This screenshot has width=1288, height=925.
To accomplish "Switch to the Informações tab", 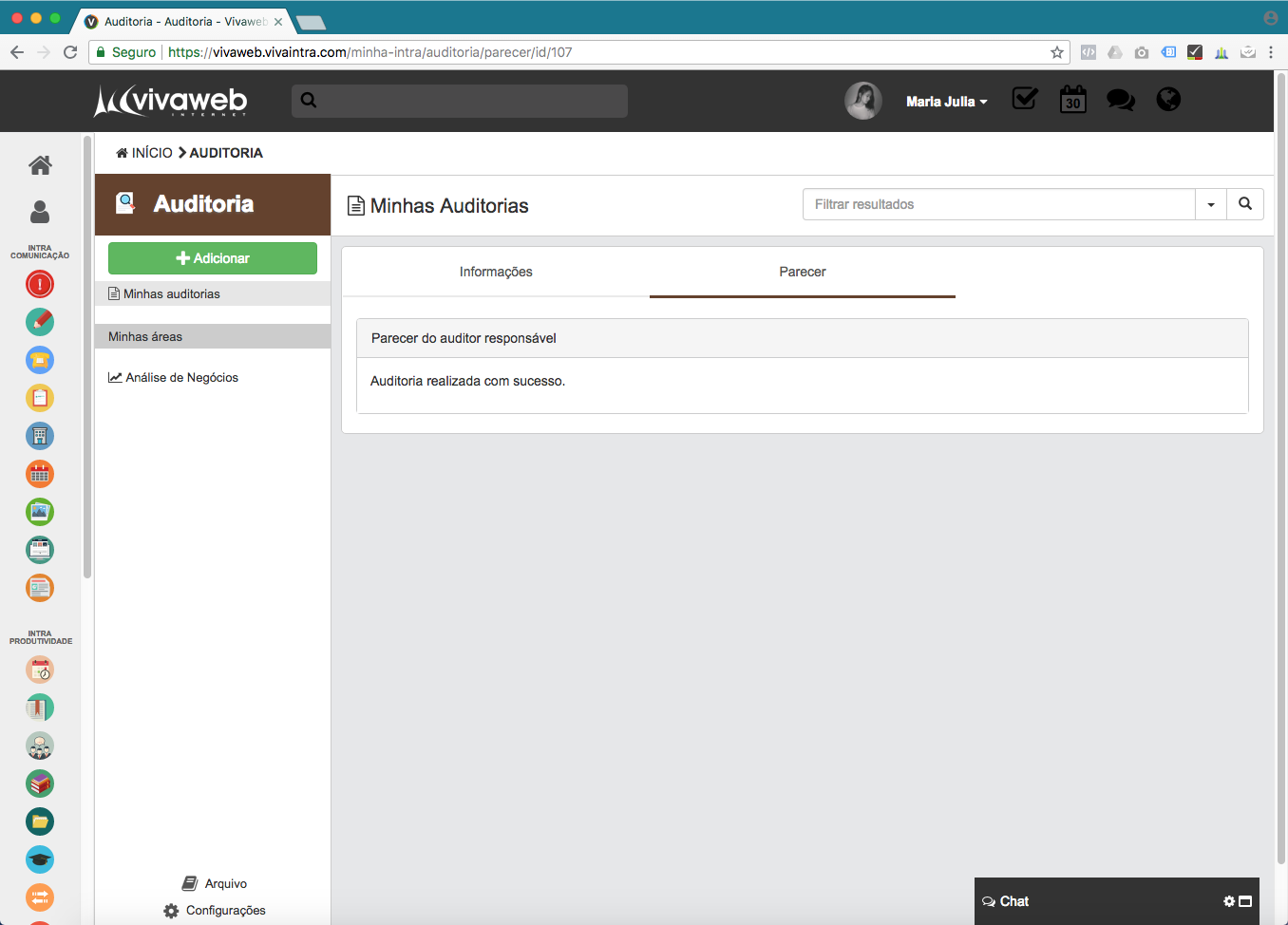I will pos(496,272).
